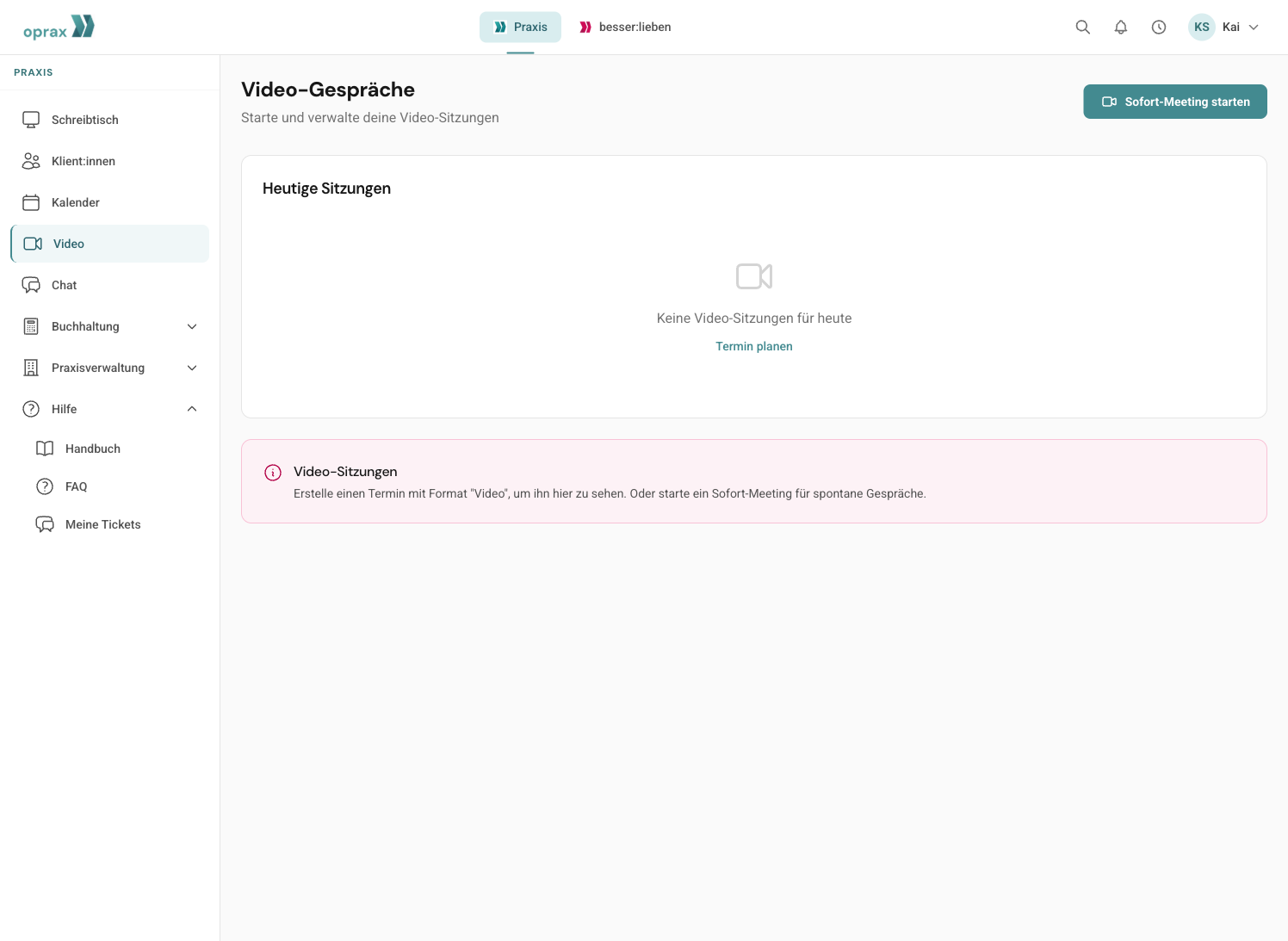This screenshot has width=1288, height=941.
Task: Click the Praxisverwaltung label
Action: pos(98,368)
